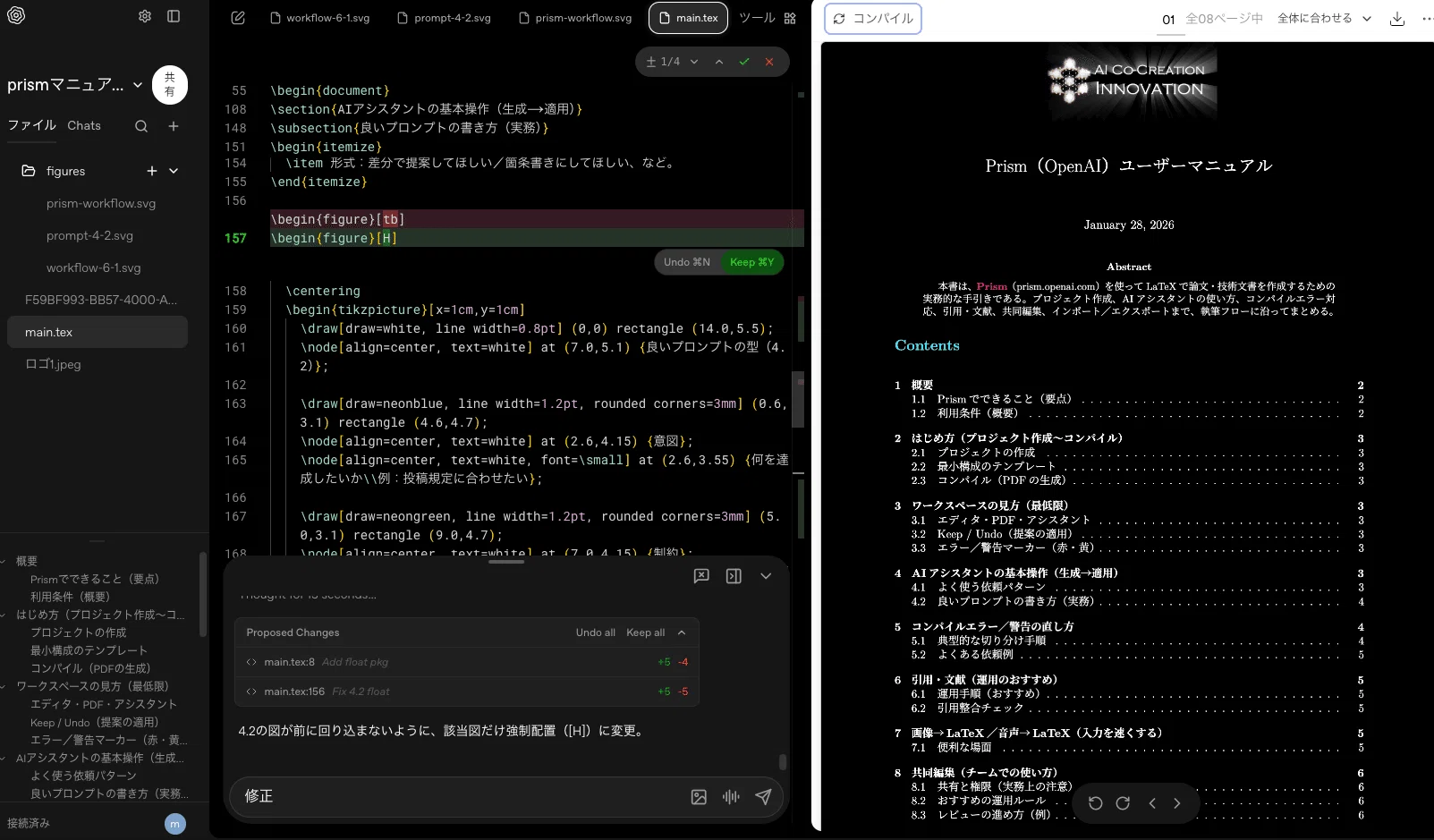Jump to プロジェクトの作成 in outline
This screenshot has width=1434, height=840.
[79, 632]
